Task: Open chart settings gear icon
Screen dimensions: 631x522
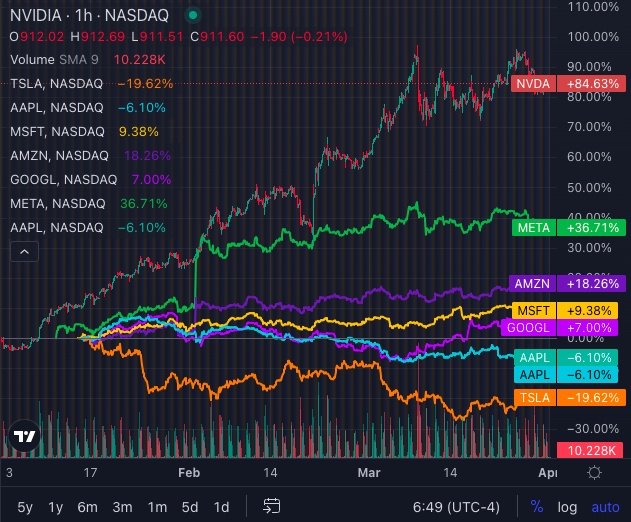Action: 594,472
